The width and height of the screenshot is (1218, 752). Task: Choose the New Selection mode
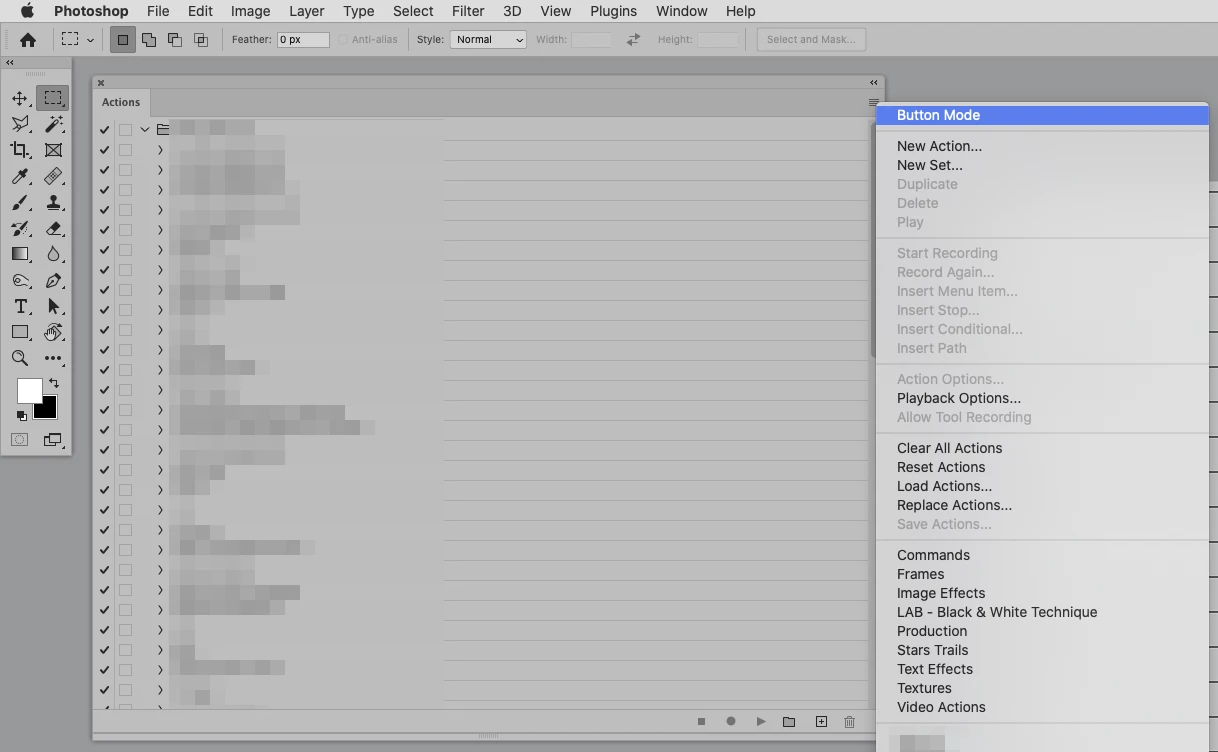123,40
